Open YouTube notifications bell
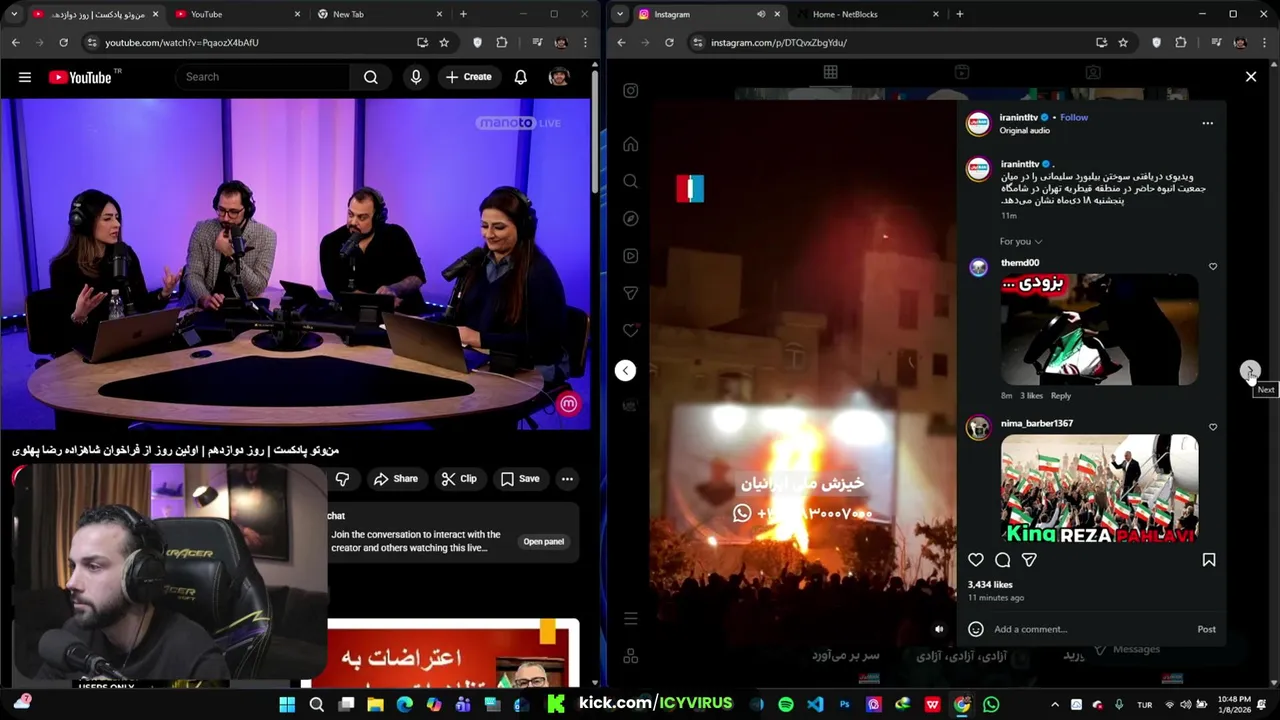 520,77
